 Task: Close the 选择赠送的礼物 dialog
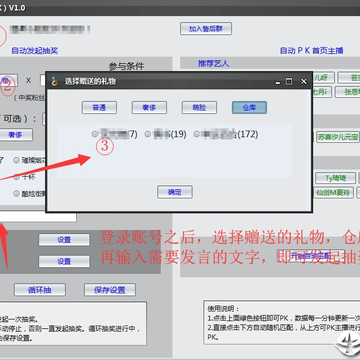303,82
